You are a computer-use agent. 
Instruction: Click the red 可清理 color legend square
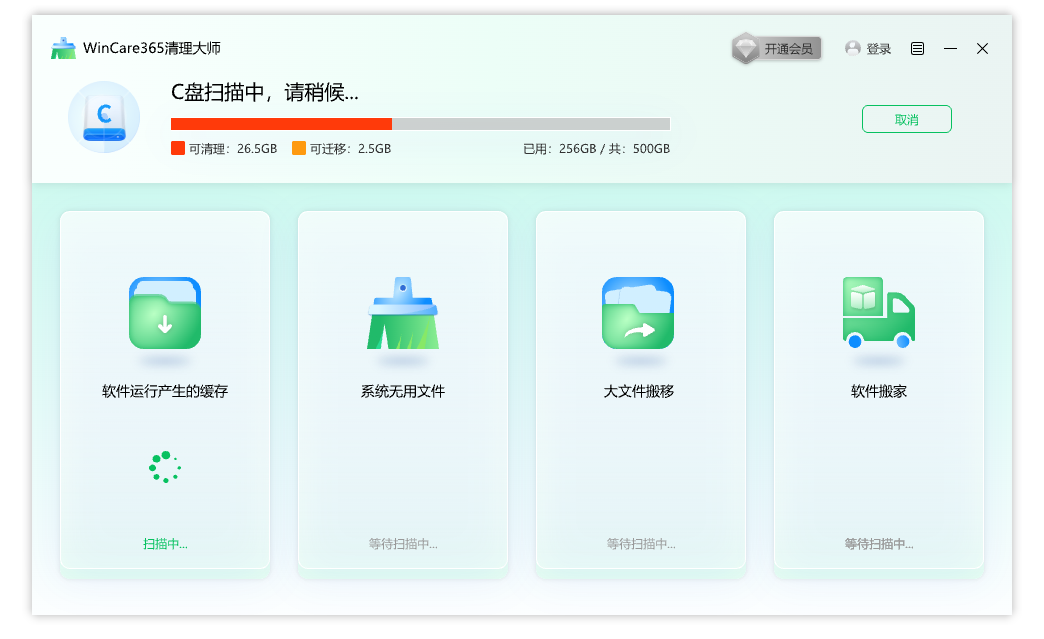pos(178,148)
